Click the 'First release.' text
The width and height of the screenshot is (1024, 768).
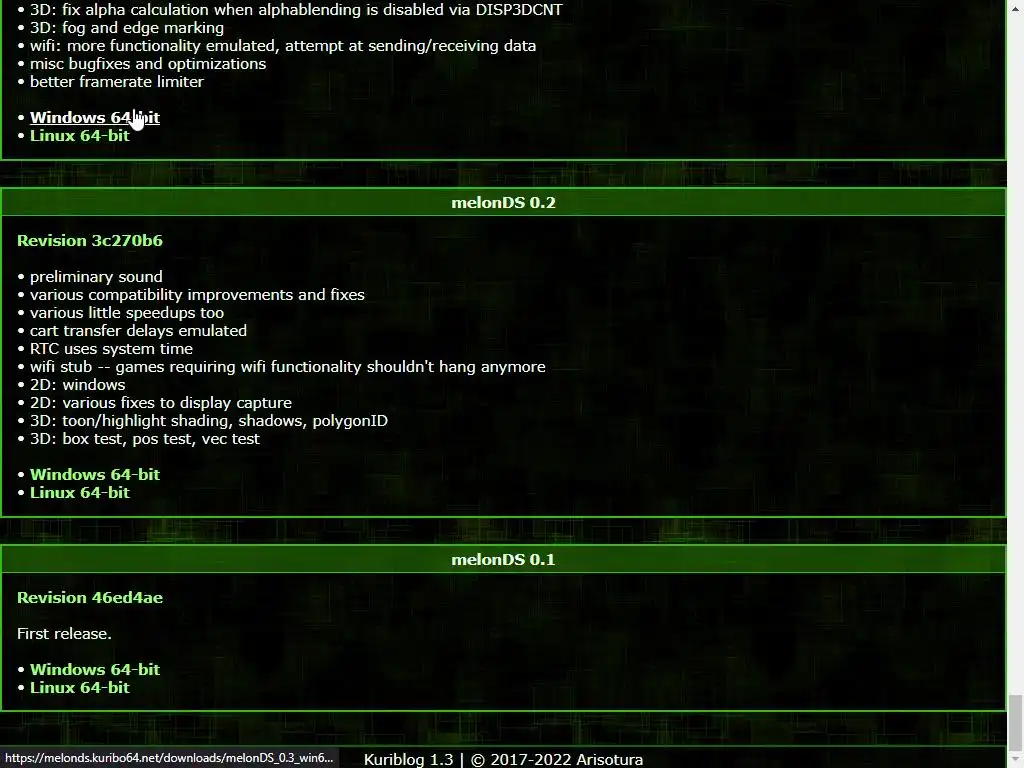tap(64, 633)
